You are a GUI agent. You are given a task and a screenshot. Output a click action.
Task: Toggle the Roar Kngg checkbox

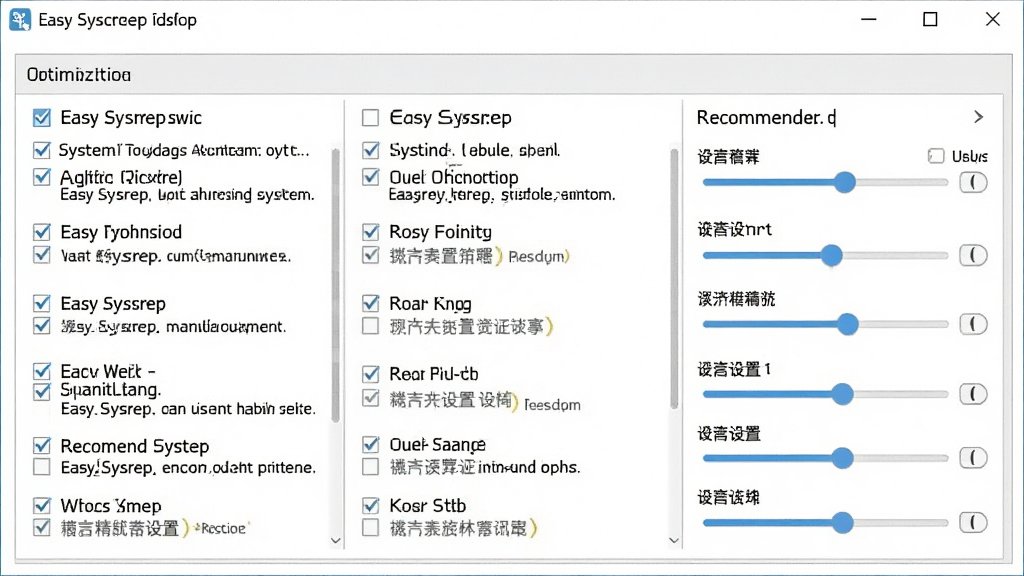point(370,303)
